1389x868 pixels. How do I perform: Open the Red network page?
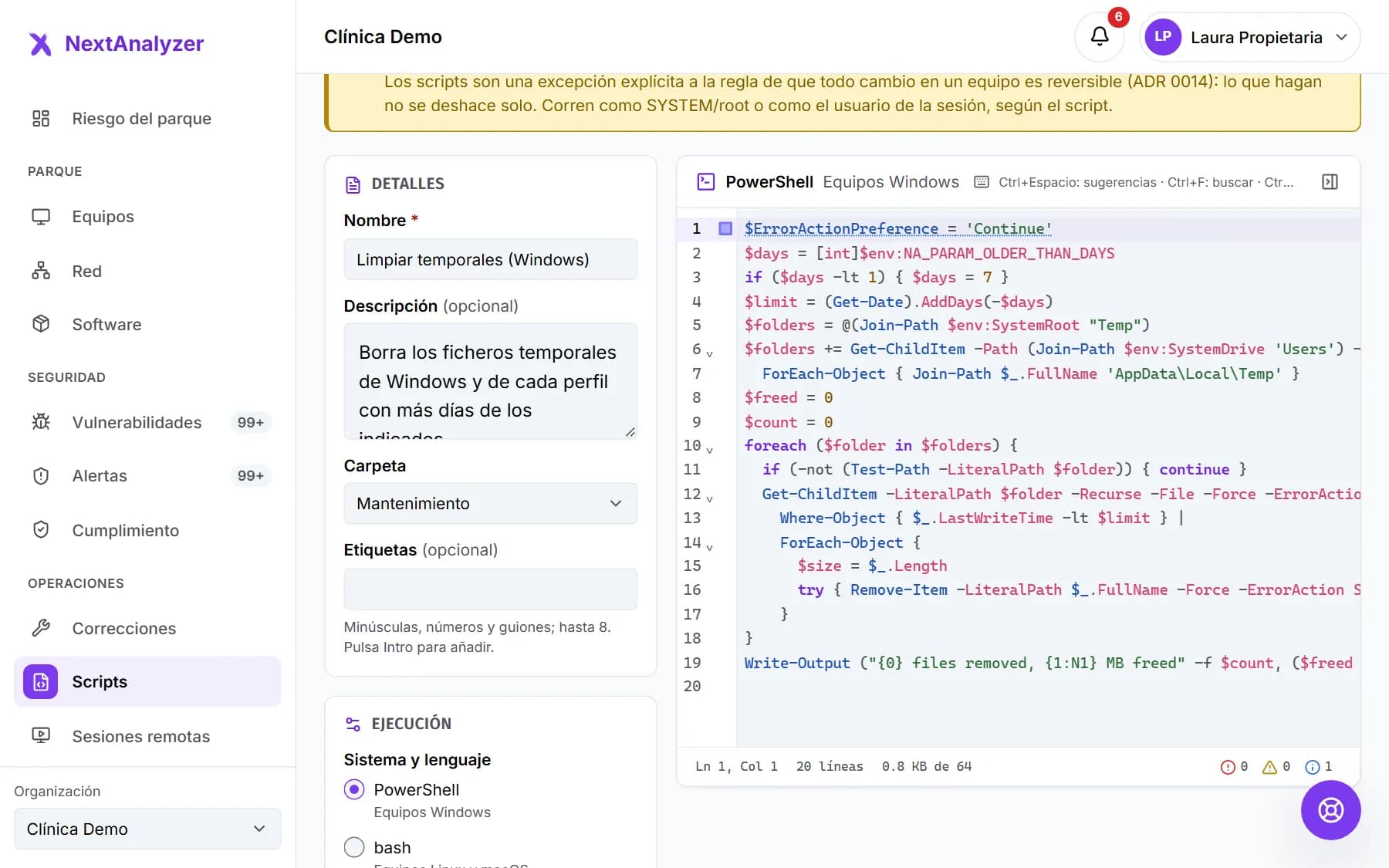147,271
